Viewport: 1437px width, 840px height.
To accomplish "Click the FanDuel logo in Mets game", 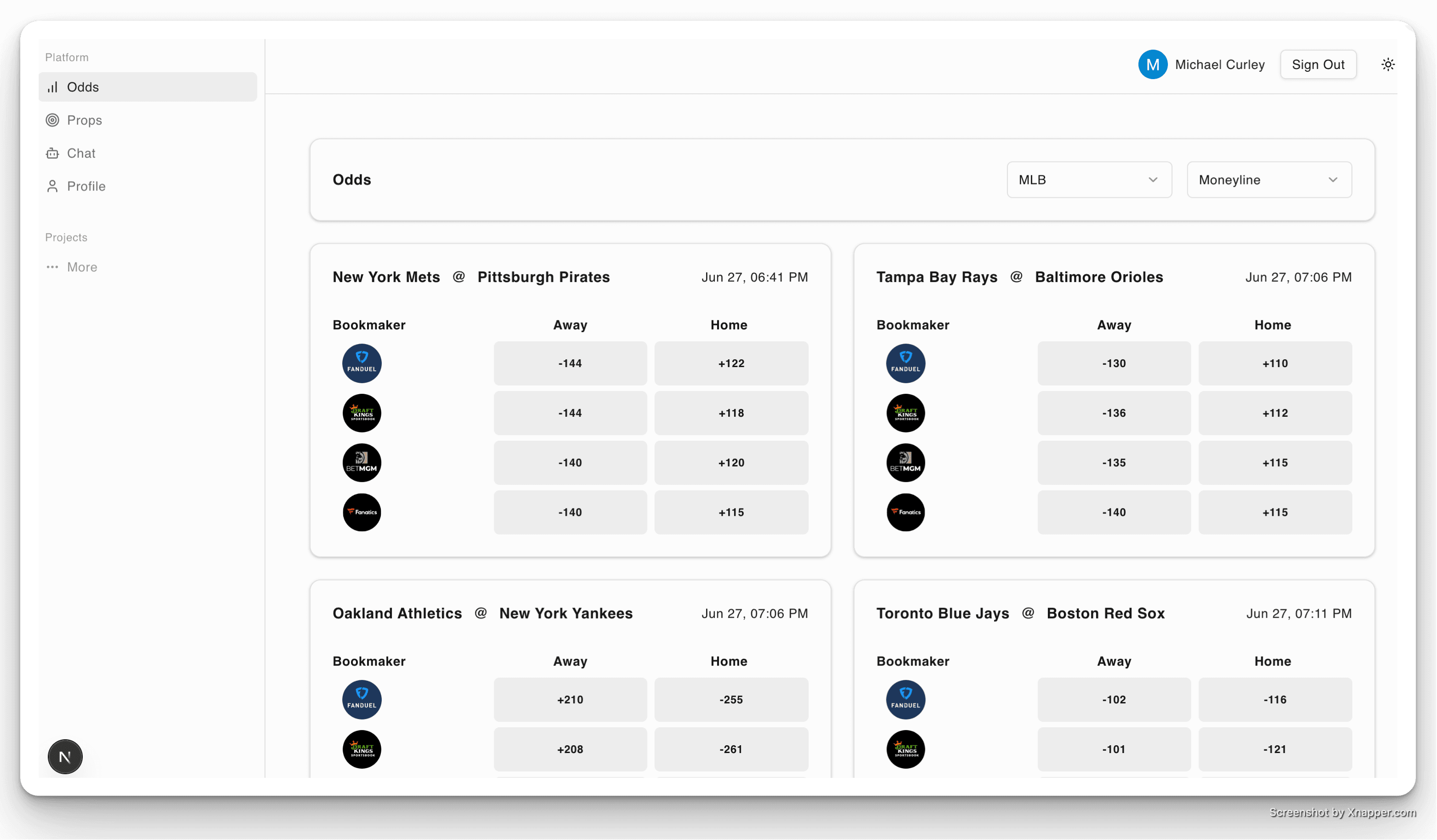I will (362, 363).
